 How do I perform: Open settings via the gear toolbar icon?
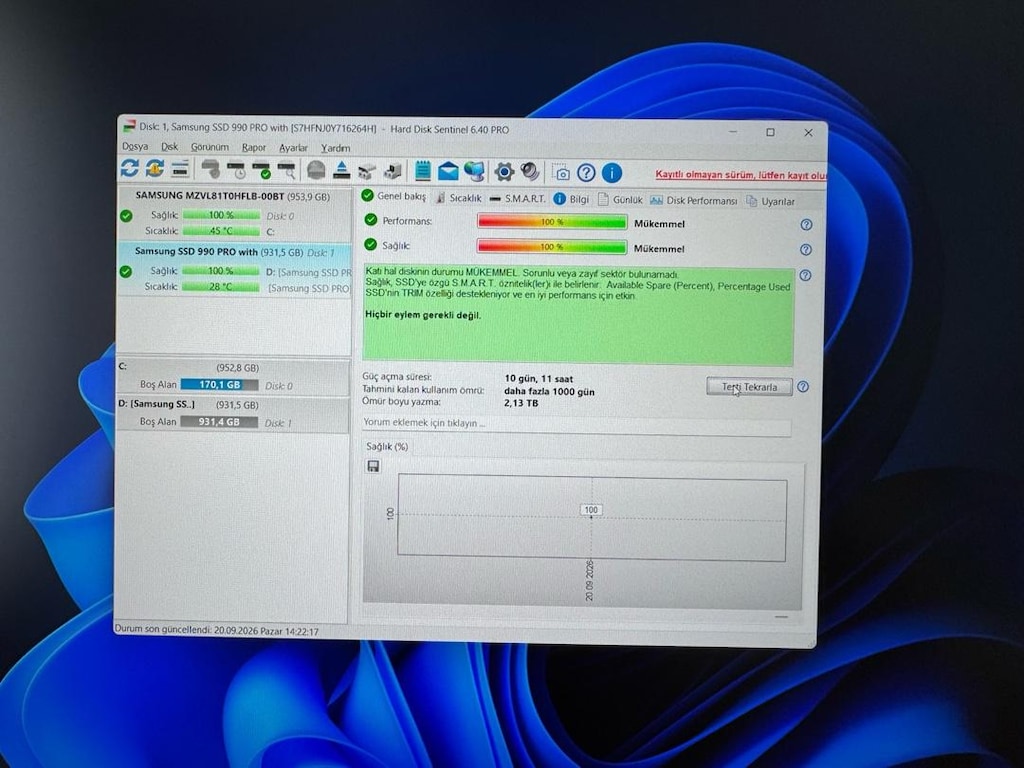(x=504, y=172)
